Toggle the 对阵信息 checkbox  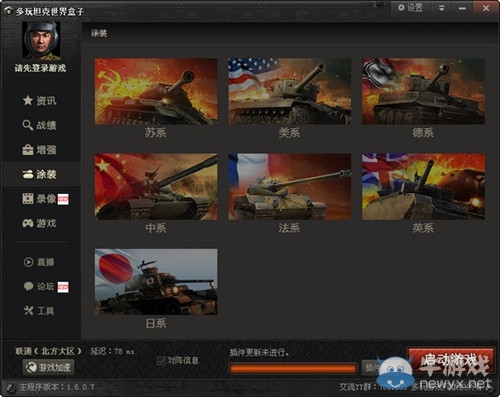point(161,361)
